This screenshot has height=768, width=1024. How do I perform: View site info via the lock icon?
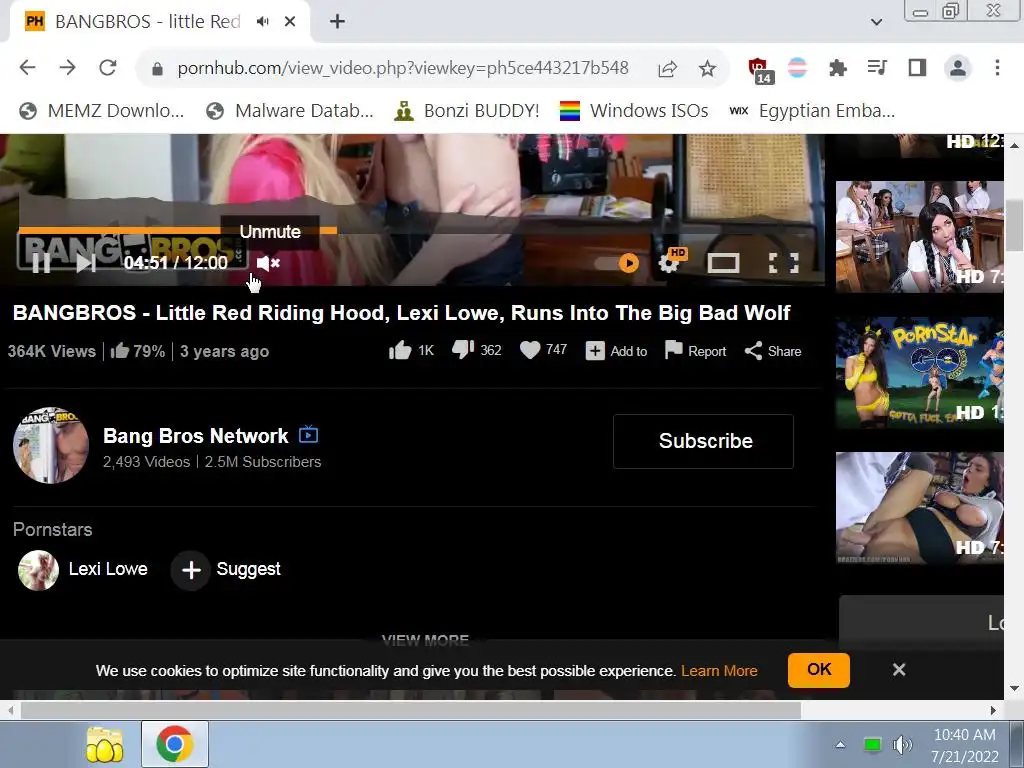[157, 69]
